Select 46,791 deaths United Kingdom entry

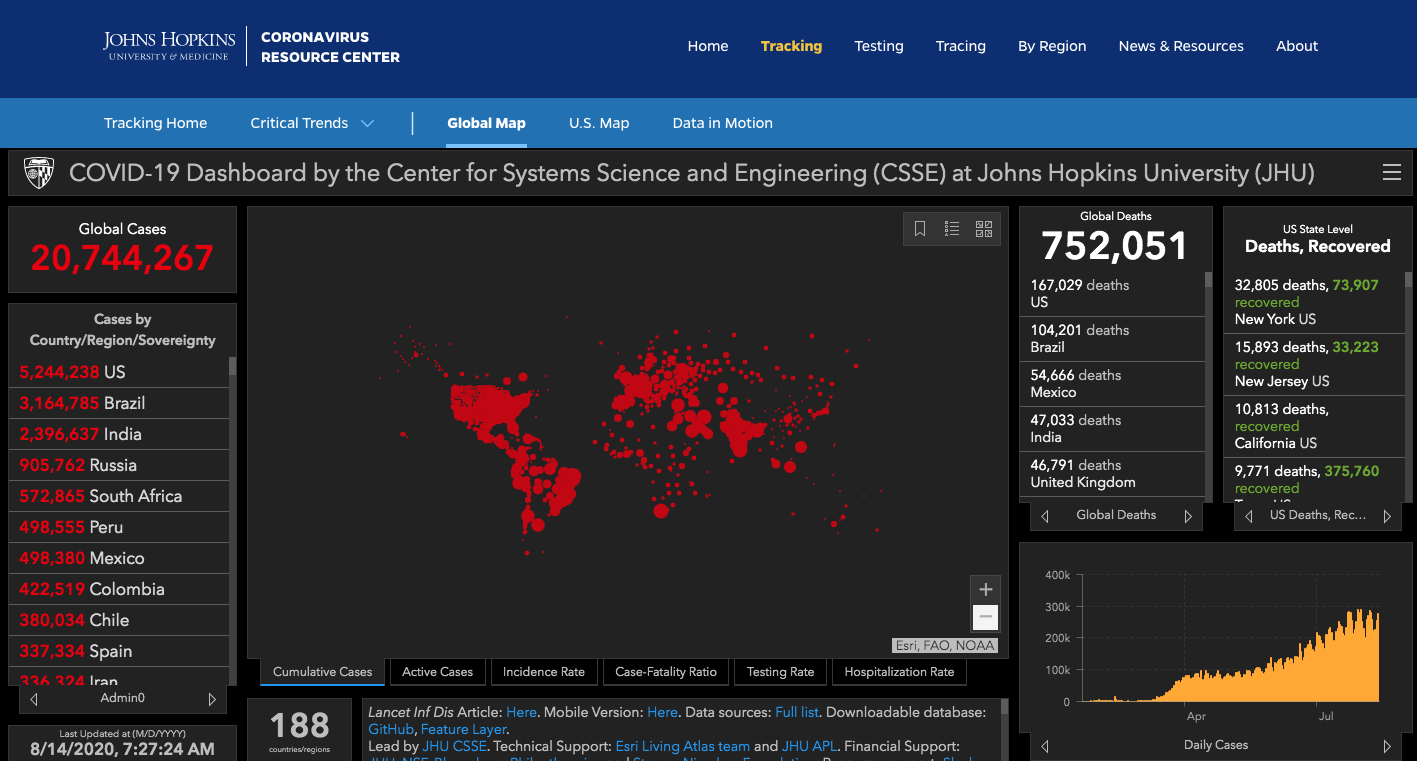[1114, 474]
